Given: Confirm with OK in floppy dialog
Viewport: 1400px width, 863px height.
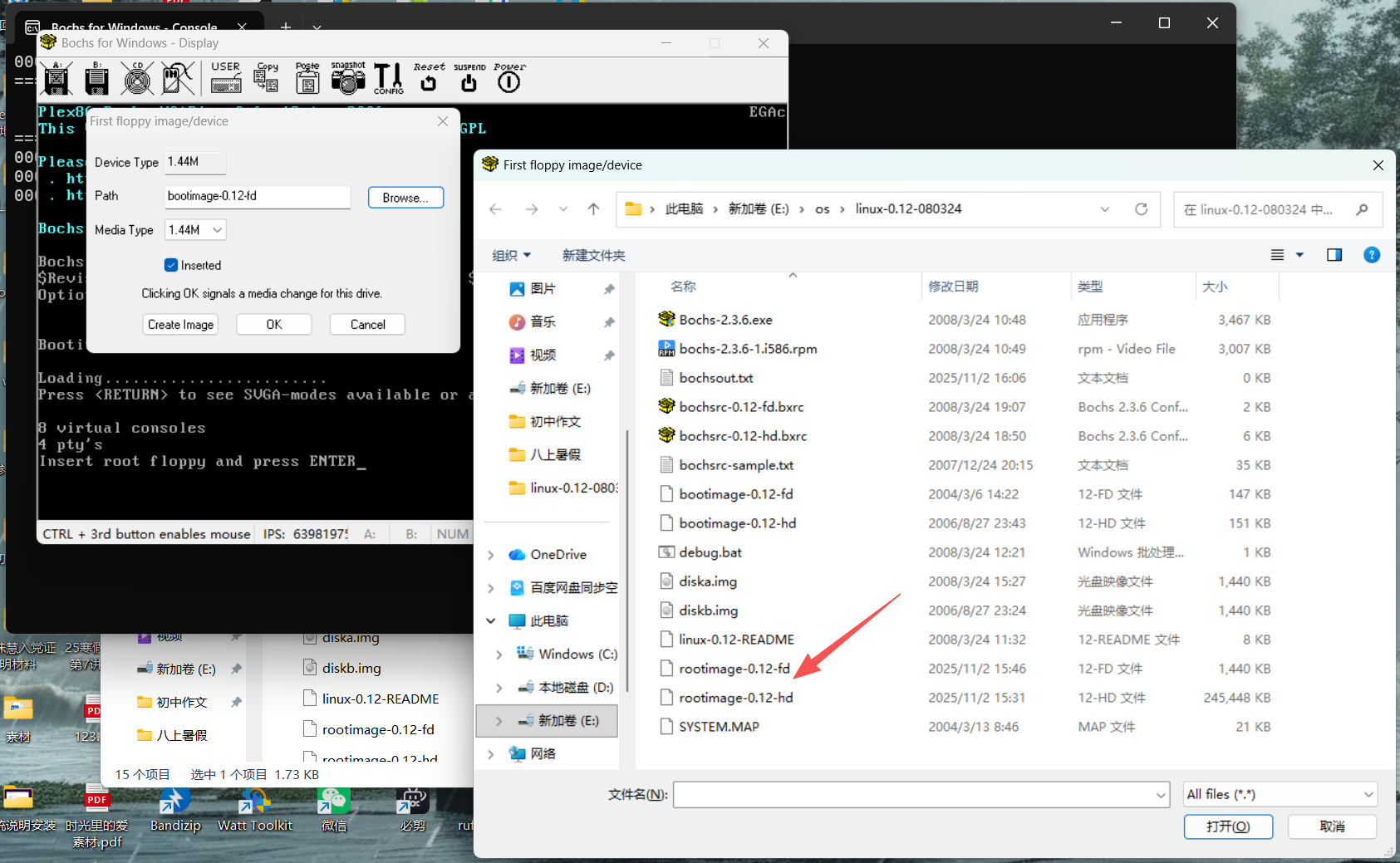Looking at the screenshot, I should pyautogui.click(x=274, y=325).
